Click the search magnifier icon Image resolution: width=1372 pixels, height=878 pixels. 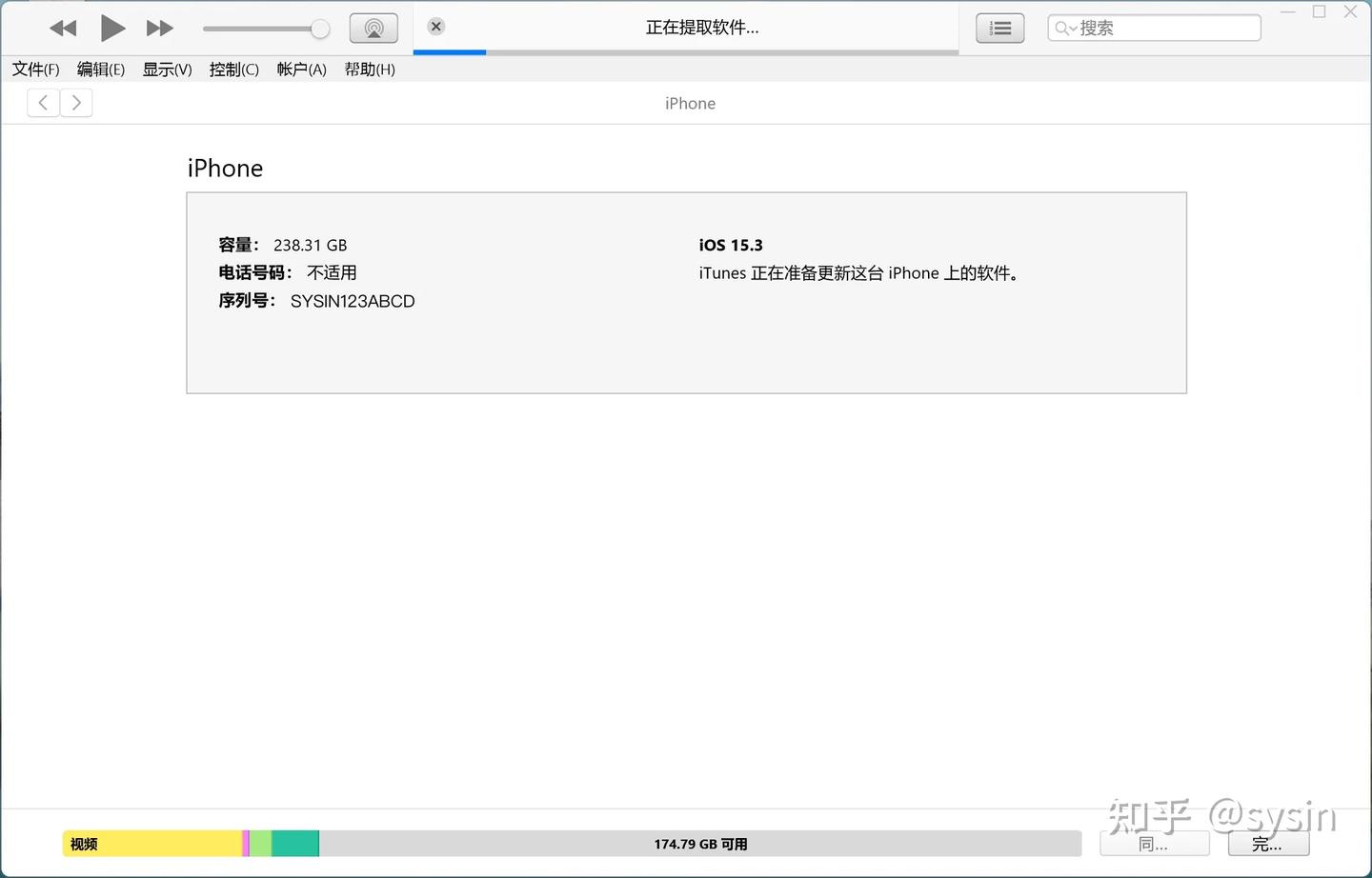pyautogui.click(x=1060, y=28)
